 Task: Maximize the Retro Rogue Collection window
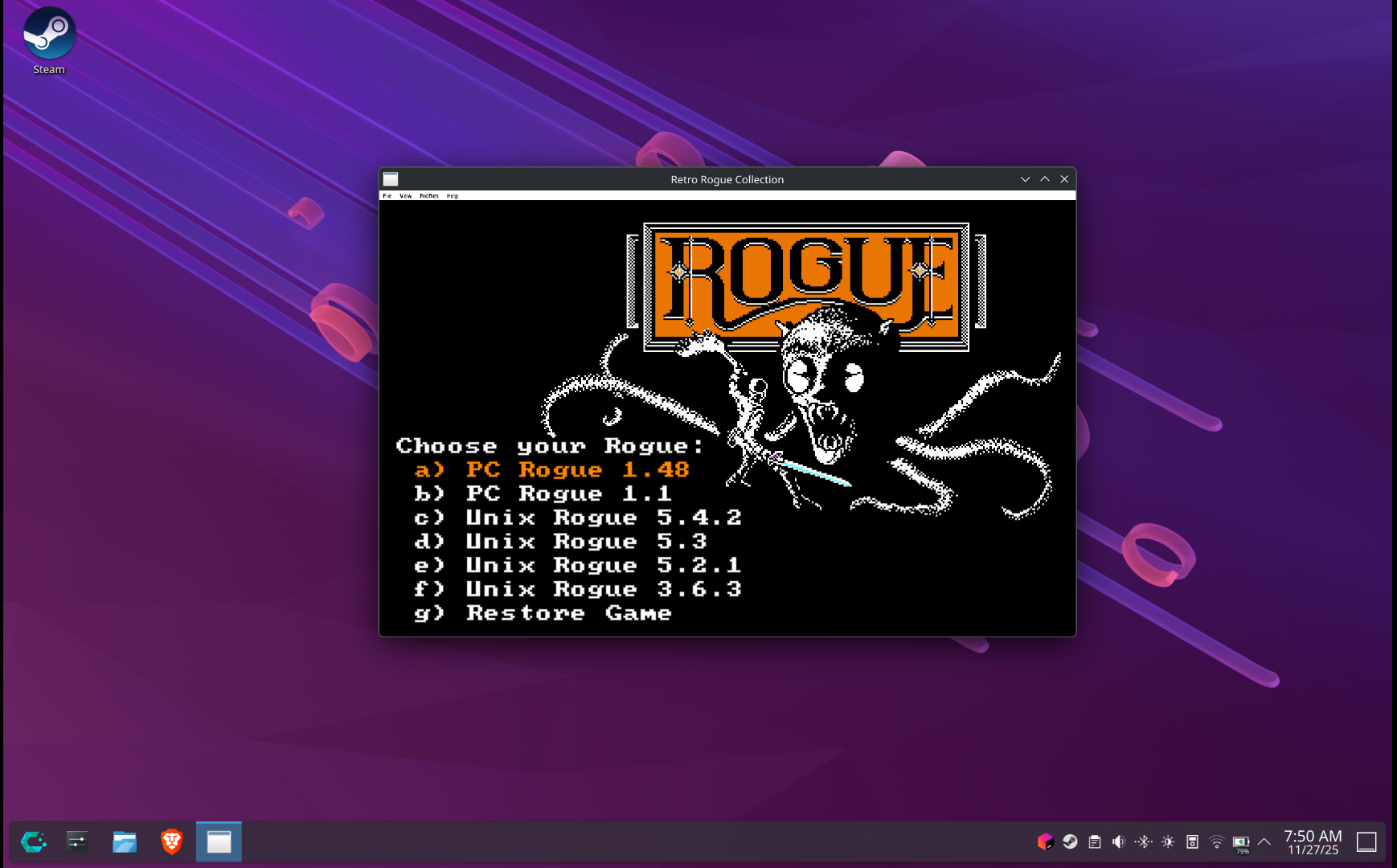click(x=1045, y=179)
